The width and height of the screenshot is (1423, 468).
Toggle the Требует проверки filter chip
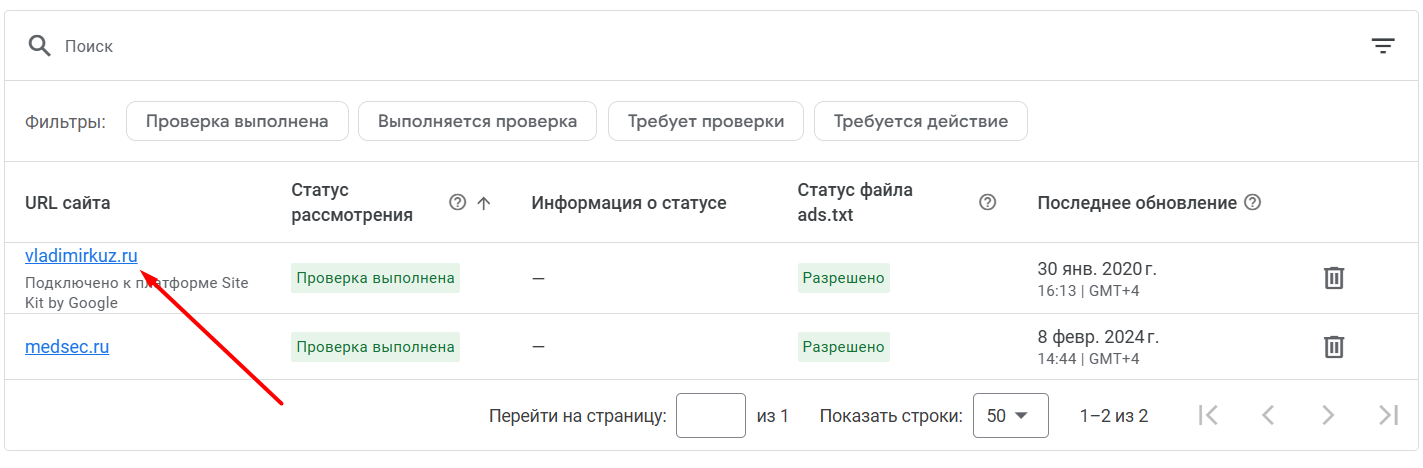click(706, 121)
